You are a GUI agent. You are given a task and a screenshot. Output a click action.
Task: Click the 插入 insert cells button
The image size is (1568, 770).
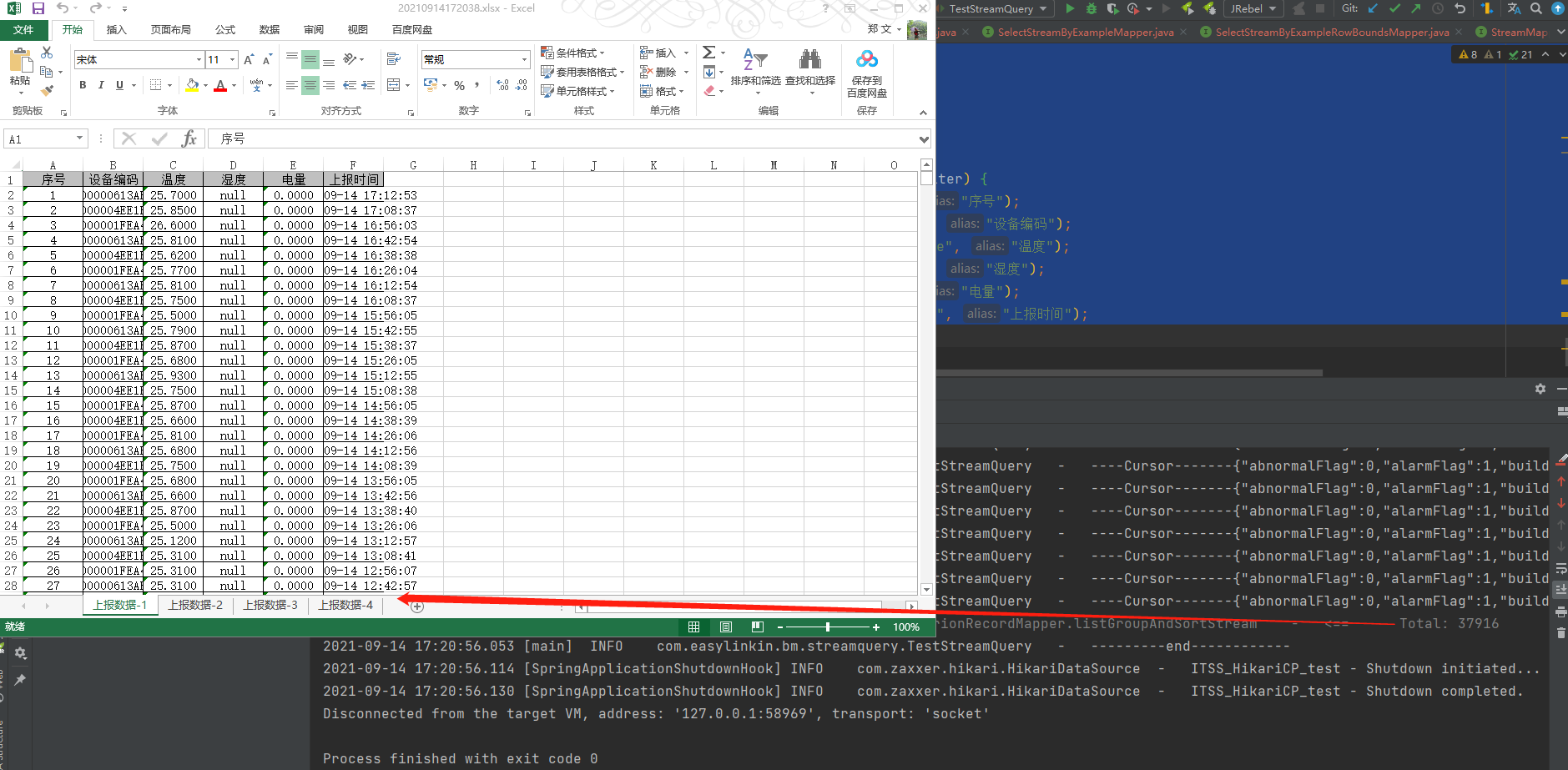click(x=658, y=53)
